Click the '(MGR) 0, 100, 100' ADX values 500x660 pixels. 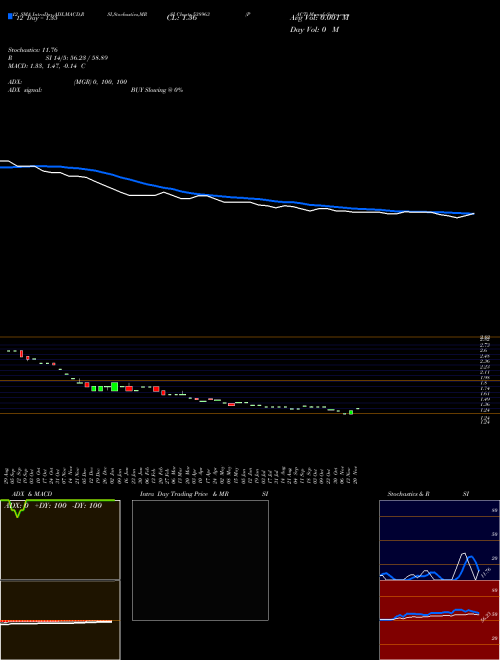[x=101, y=82]
